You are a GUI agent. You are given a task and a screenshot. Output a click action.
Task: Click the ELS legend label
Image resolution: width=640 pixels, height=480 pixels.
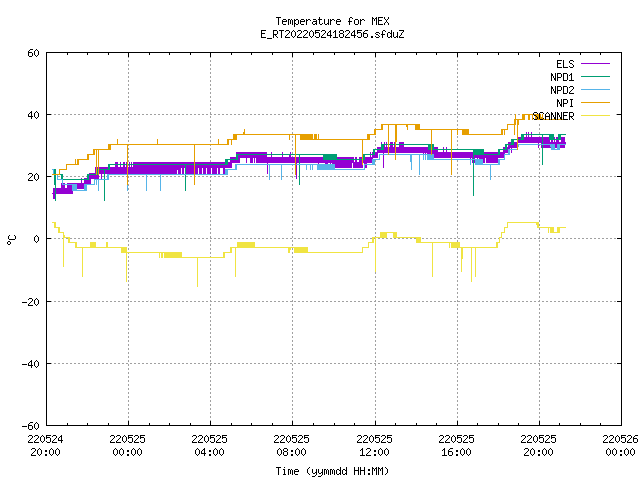coord(565,64)
